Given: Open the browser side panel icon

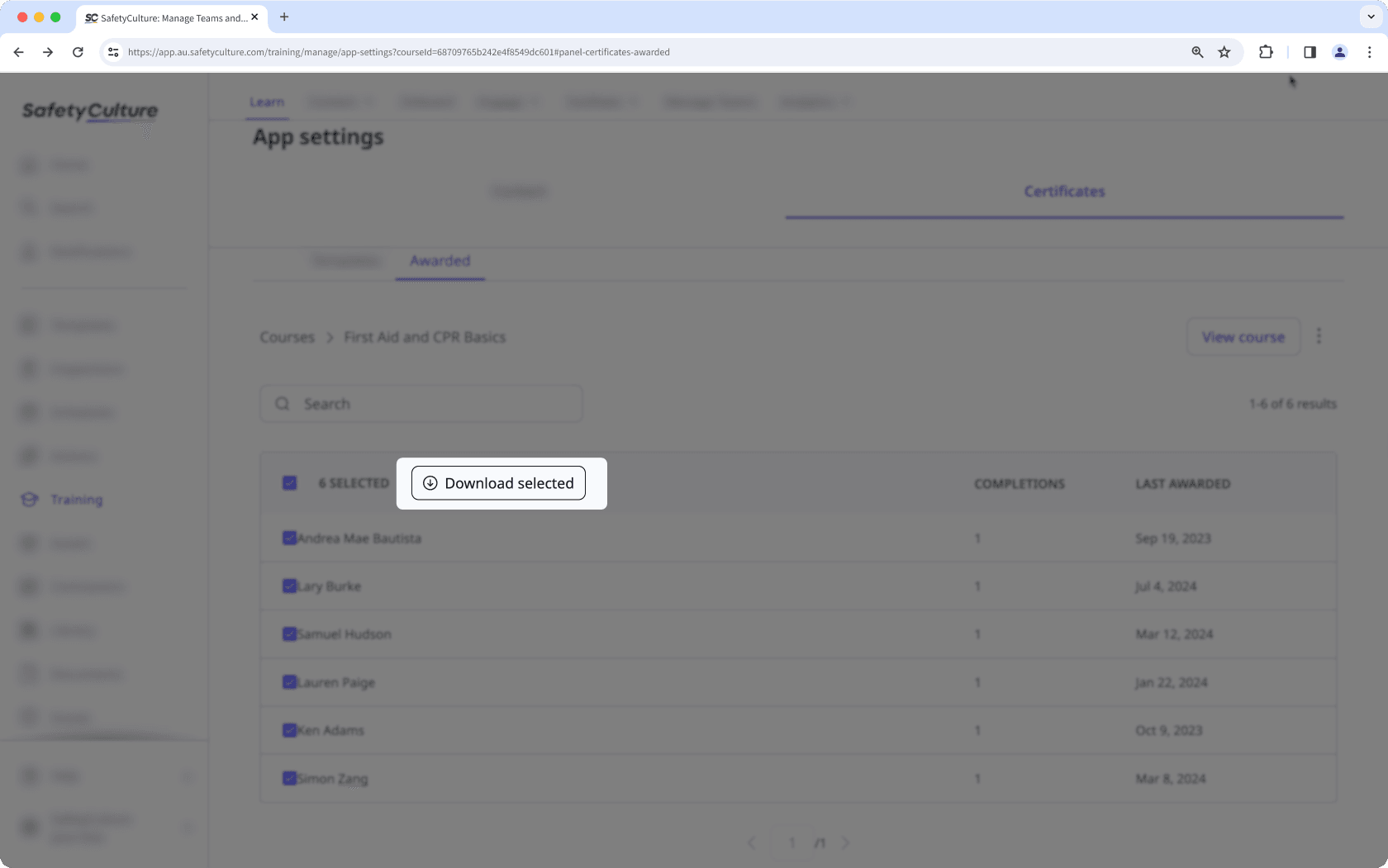Looking at the screenshot, I should (1309, 51).
